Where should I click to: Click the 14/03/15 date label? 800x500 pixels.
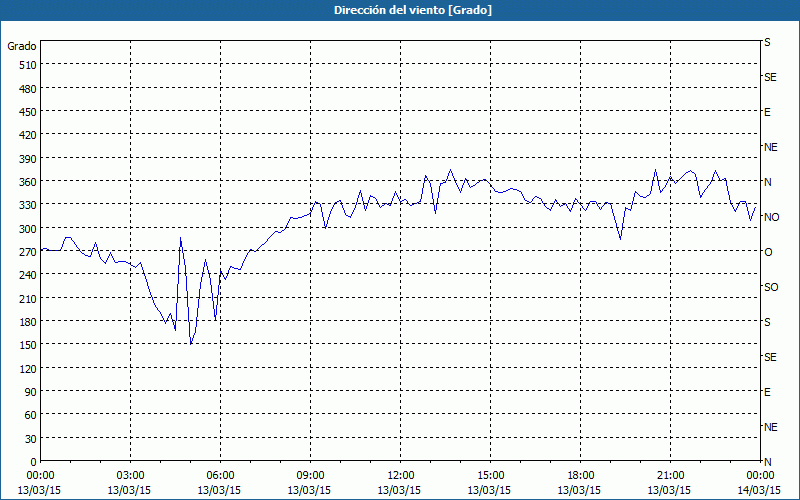[759, 490]
